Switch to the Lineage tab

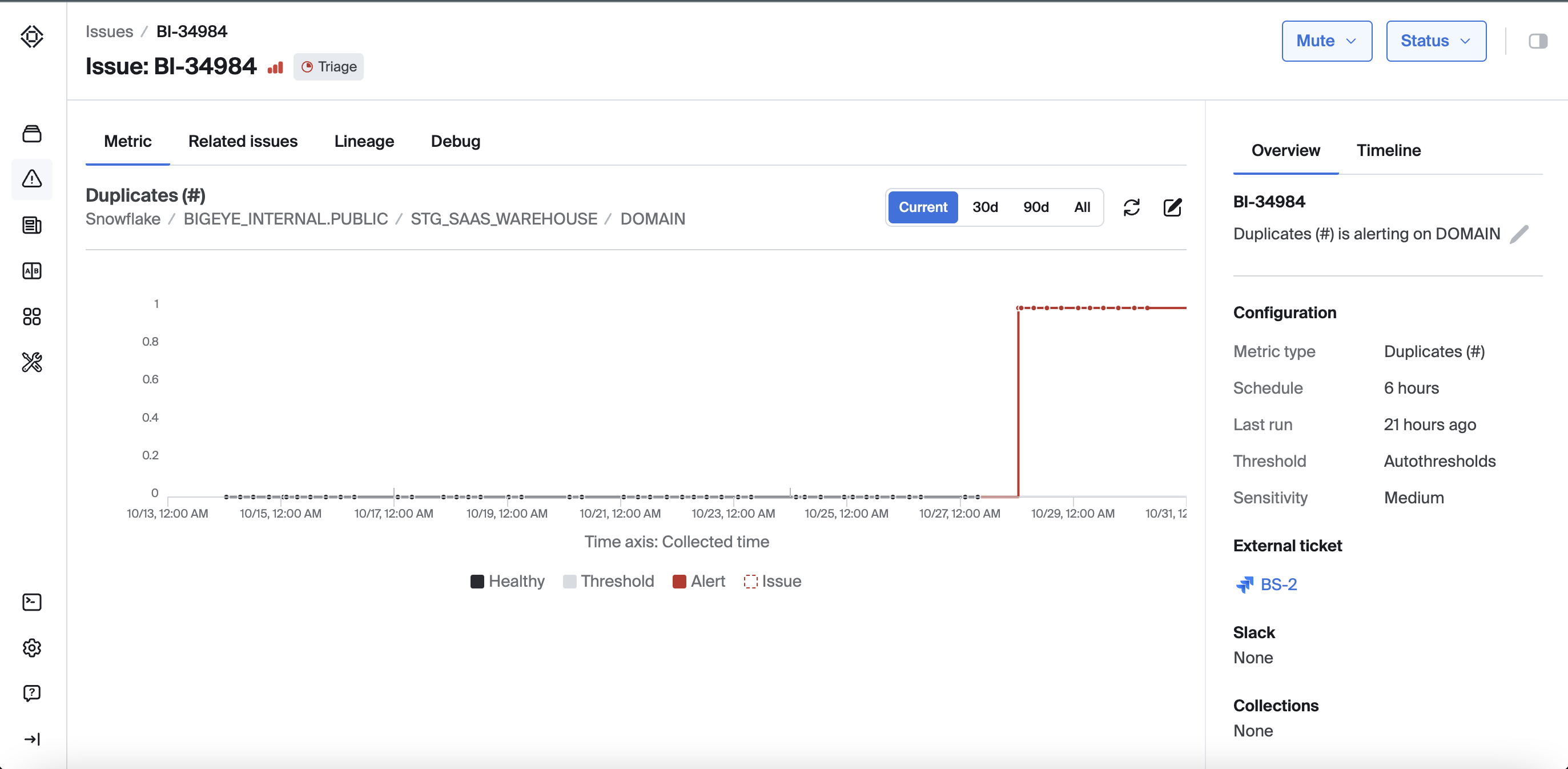pyautogui.click(x=363, y=141)
